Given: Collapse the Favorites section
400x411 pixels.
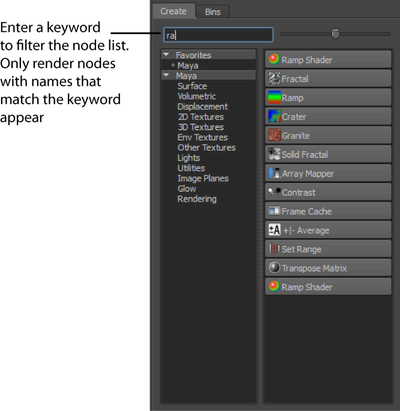Looking at the screenshot, I should click(166, 55).
